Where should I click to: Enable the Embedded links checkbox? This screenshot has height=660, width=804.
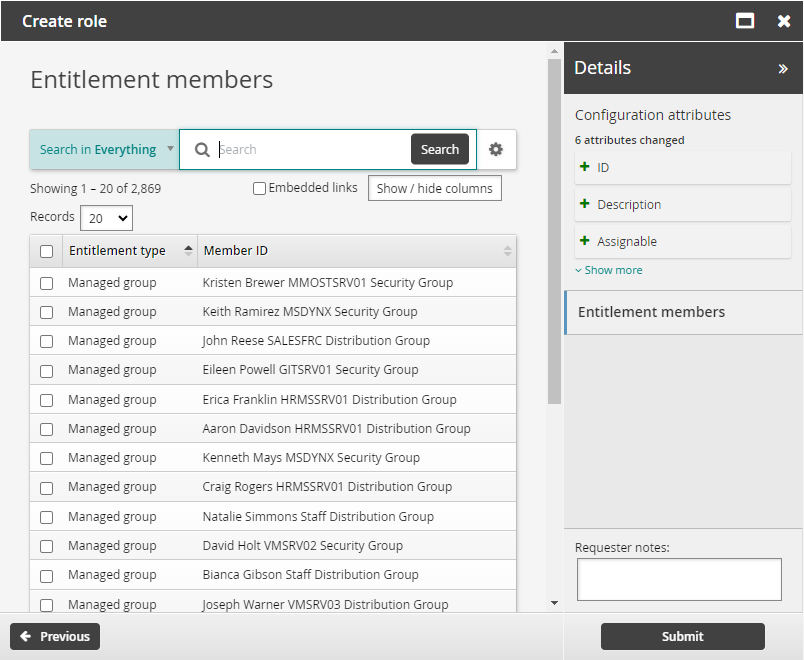[x=259, y=187]
